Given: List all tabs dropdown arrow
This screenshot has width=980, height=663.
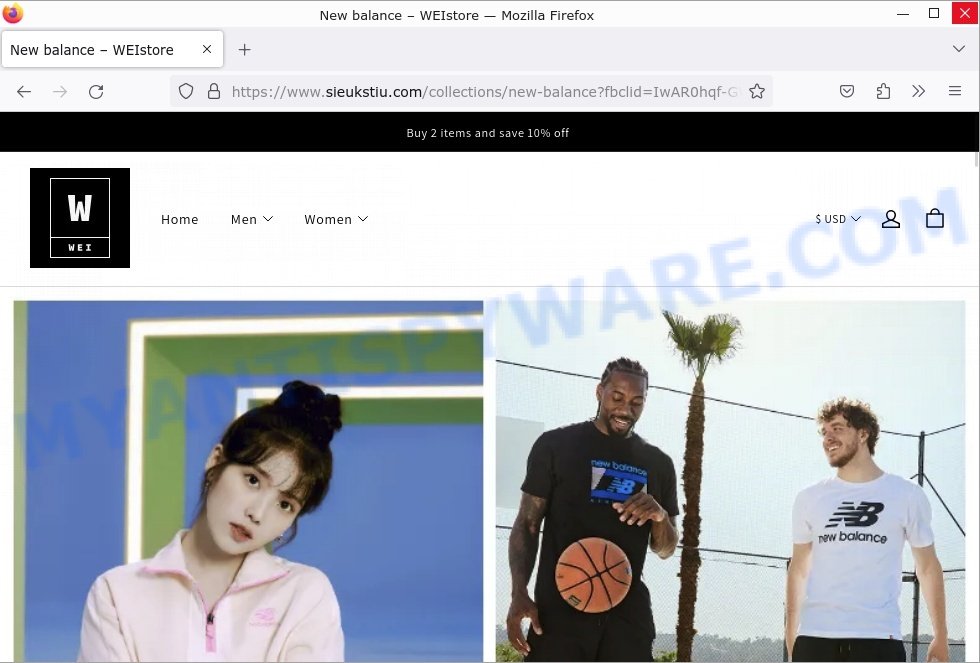Looking at the screenshot, I should coord(959,49).
